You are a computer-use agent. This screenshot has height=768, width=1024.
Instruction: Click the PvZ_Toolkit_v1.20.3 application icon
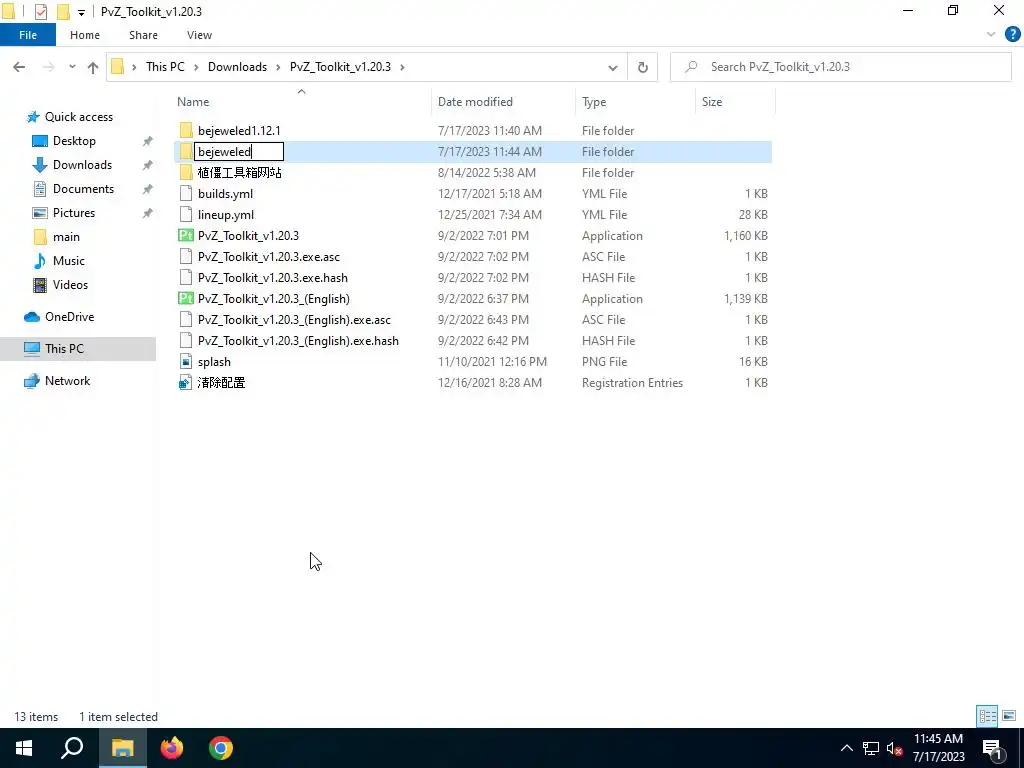[186, 236]
